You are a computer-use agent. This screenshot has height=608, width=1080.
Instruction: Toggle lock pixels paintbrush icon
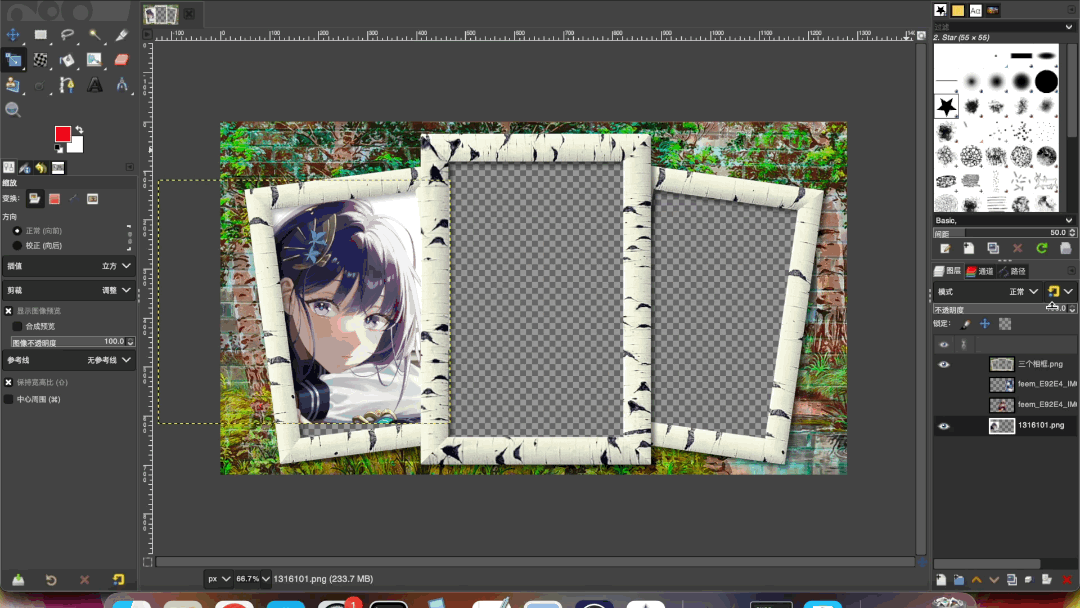966,324
